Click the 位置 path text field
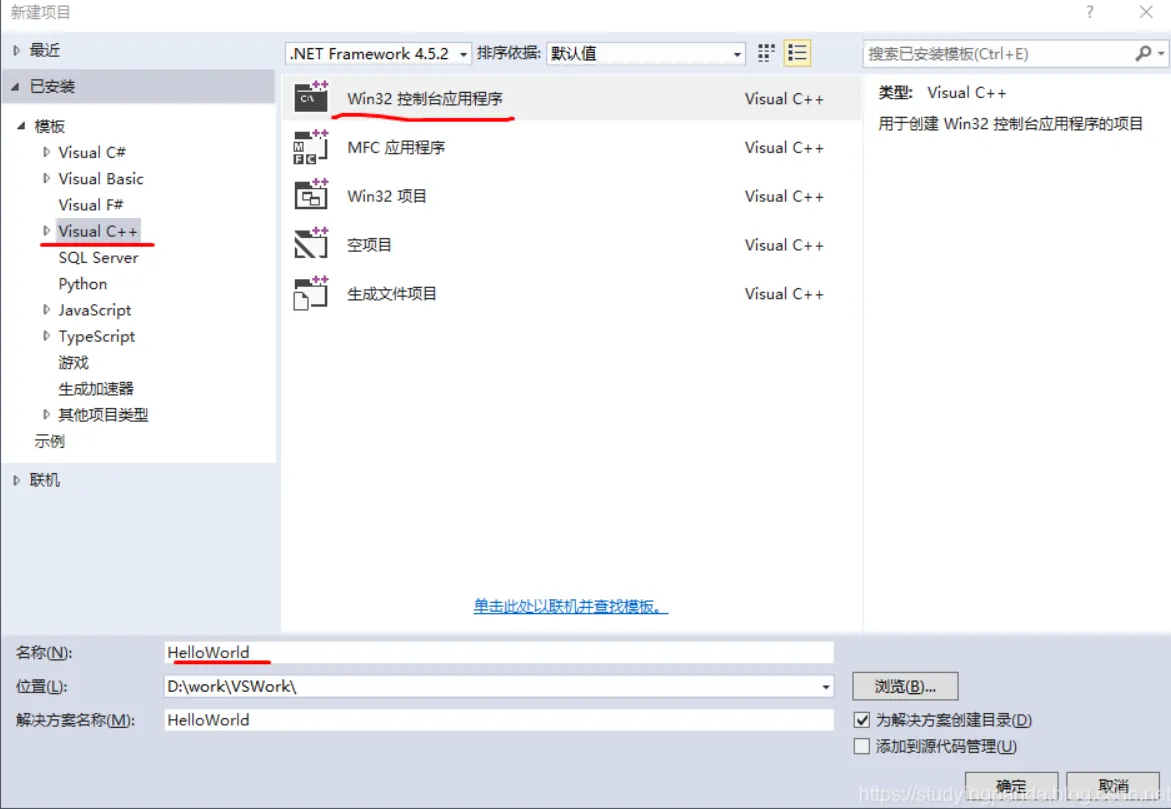The height and width of the screenshot is (809, 1171). (491, 686)
